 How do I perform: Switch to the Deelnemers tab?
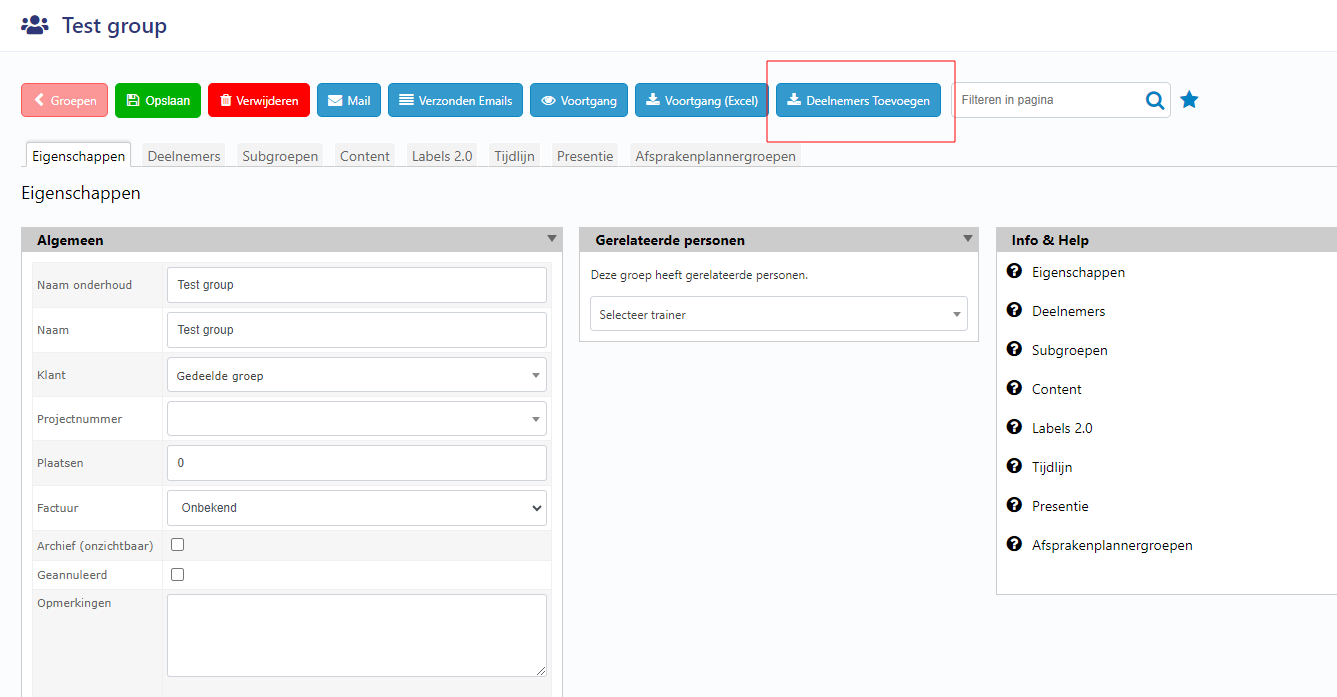click(184, 156)
